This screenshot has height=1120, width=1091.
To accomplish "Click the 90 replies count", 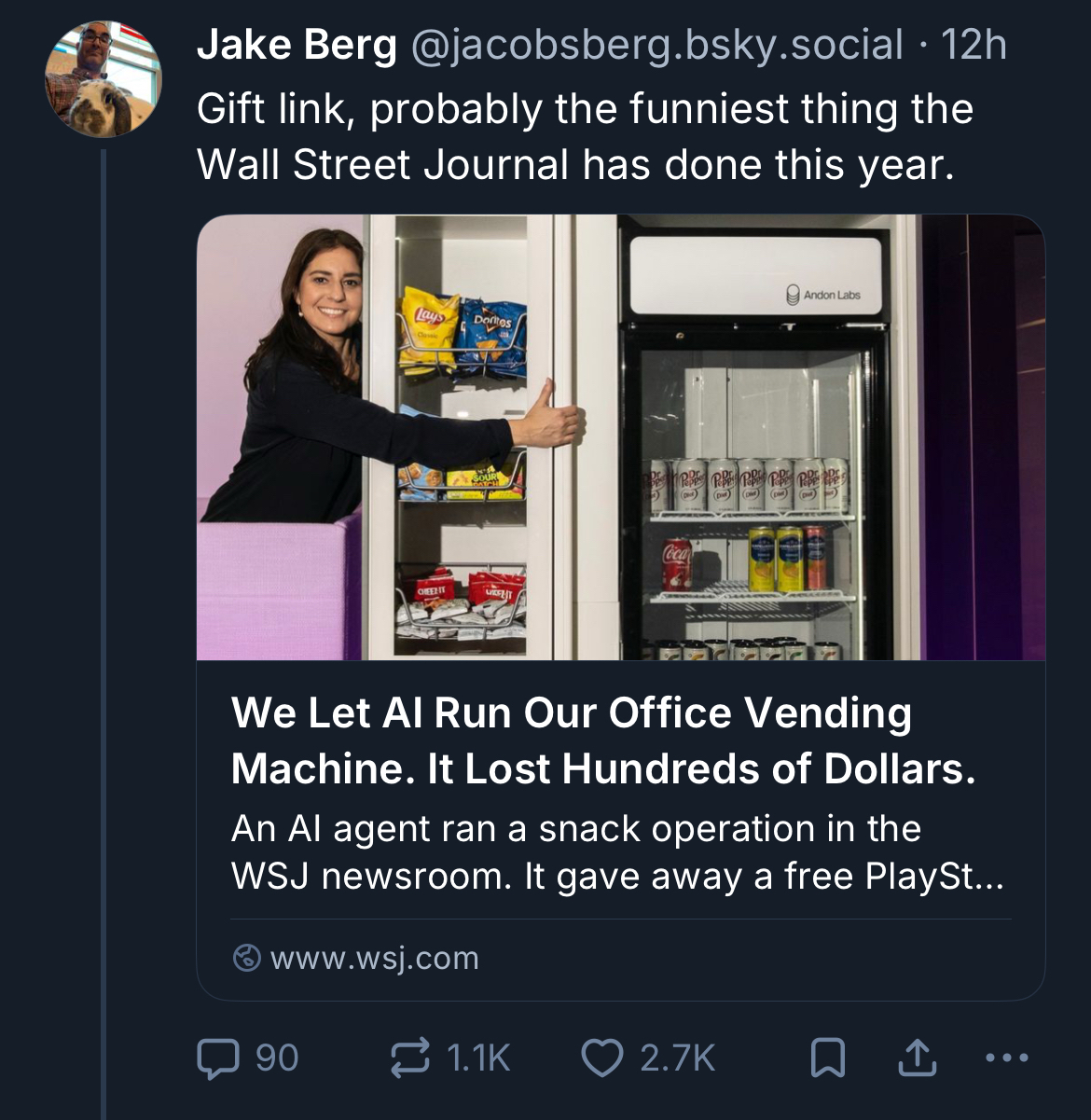I will pos(277,1058).
